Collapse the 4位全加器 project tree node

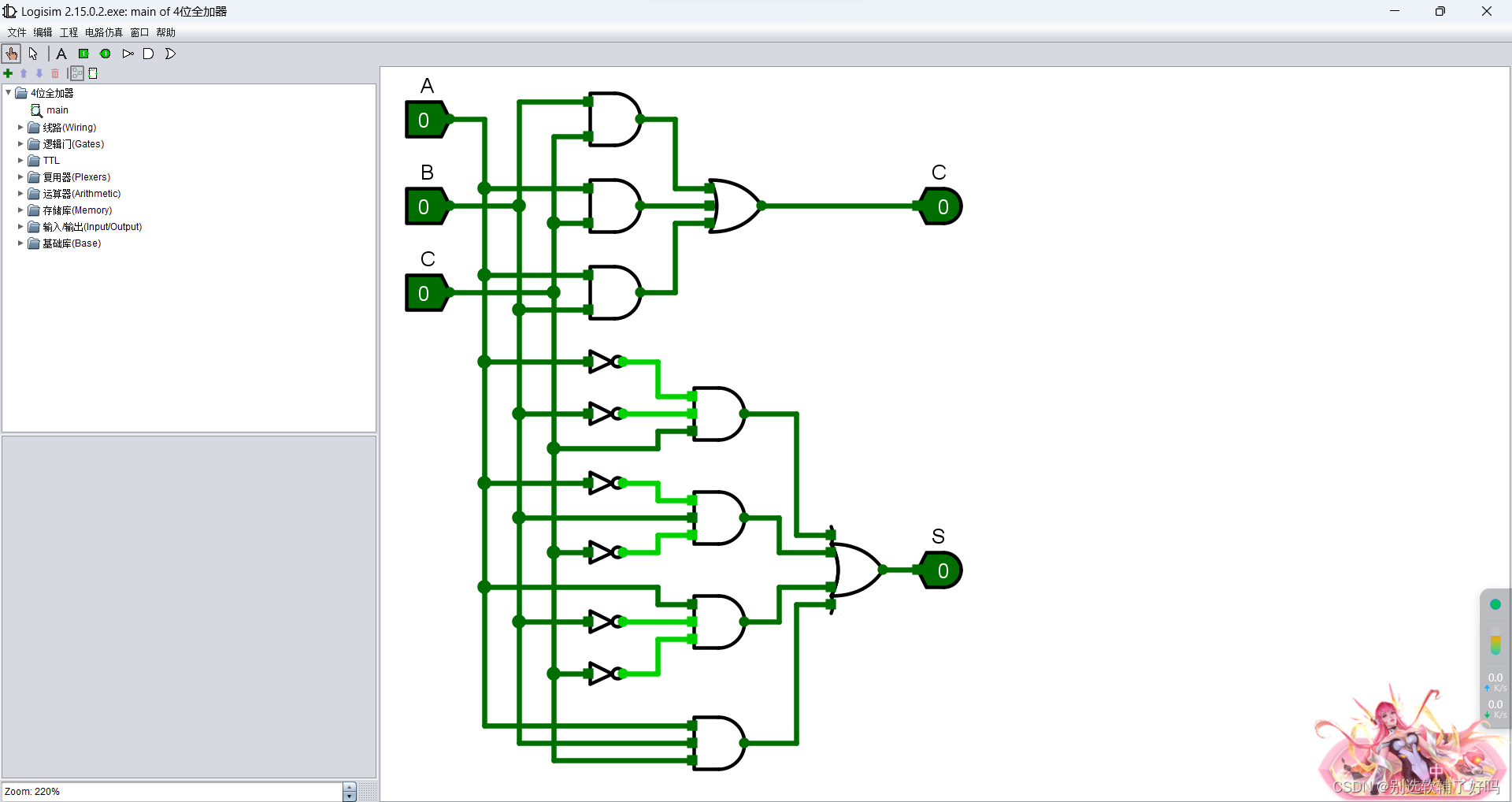pos(9,93)
